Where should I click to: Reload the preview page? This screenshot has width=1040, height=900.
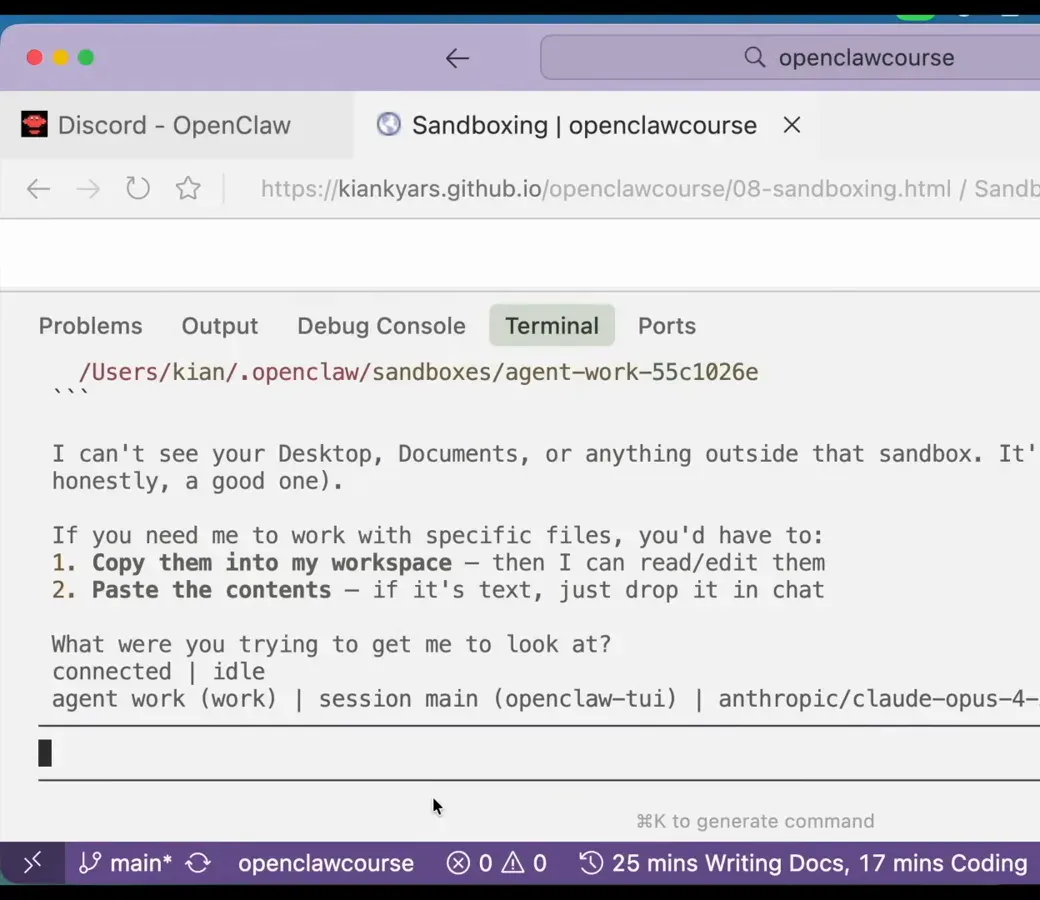click(138, 188)
